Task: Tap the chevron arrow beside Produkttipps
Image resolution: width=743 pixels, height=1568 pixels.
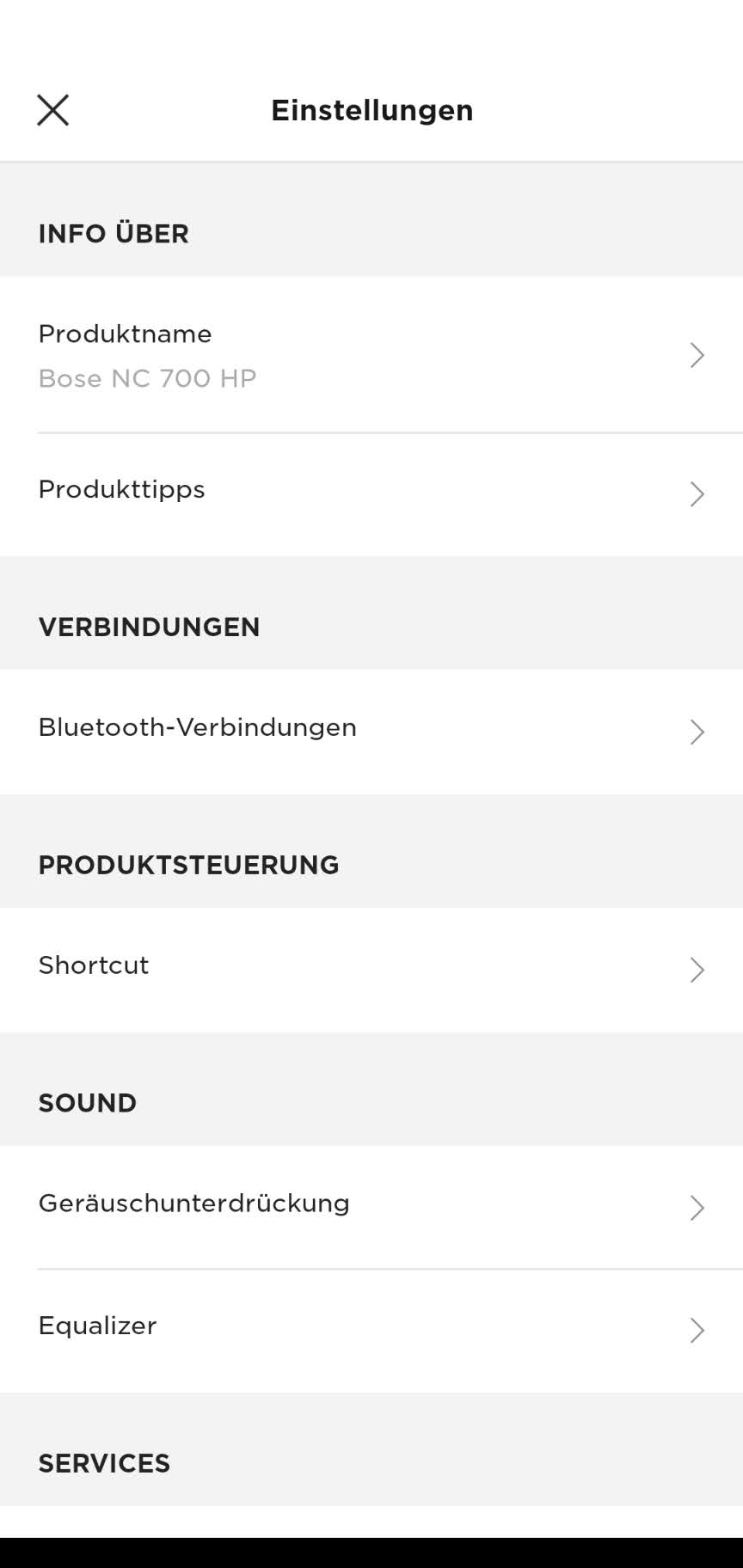Action: [697, 493]
